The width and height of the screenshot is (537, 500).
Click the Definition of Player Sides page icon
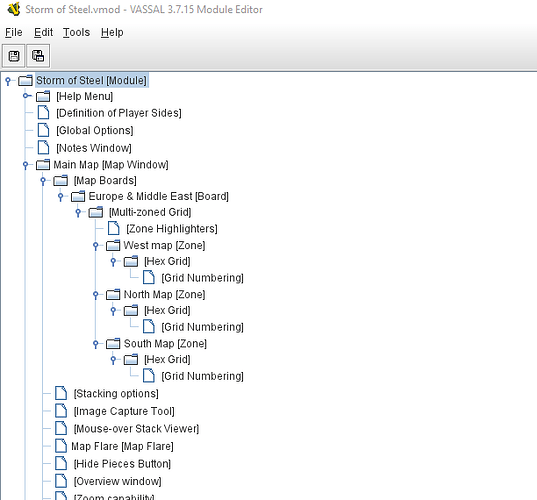coord(43,112)
